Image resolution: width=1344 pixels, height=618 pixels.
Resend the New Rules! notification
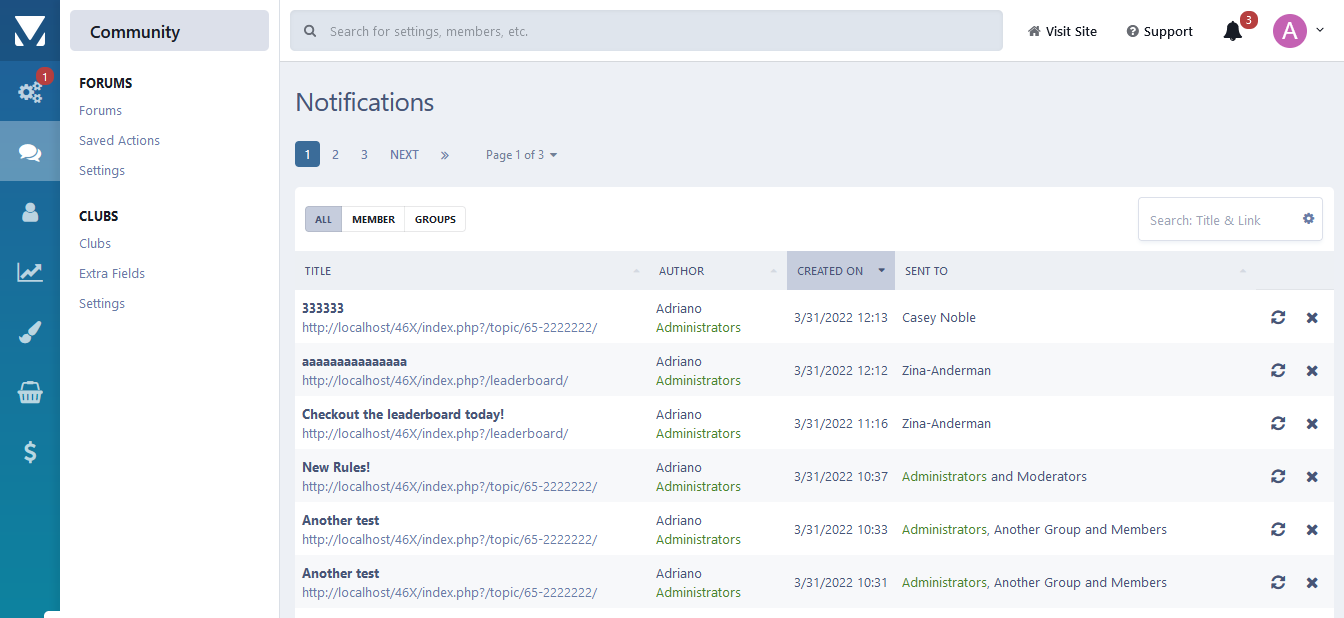(x=1278, y=476)
